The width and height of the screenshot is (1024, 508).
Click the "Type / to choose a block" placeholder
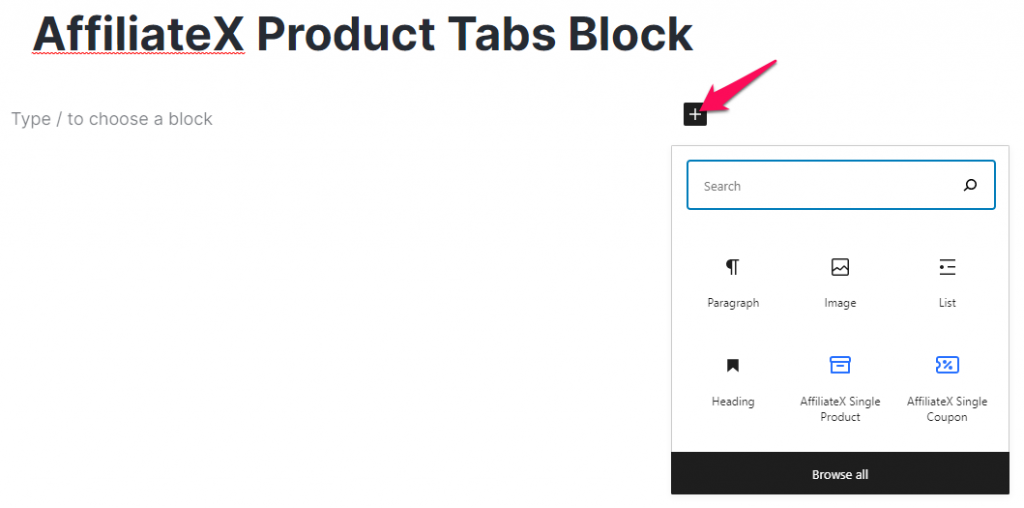pyautogui.click(x=112, y=119)
